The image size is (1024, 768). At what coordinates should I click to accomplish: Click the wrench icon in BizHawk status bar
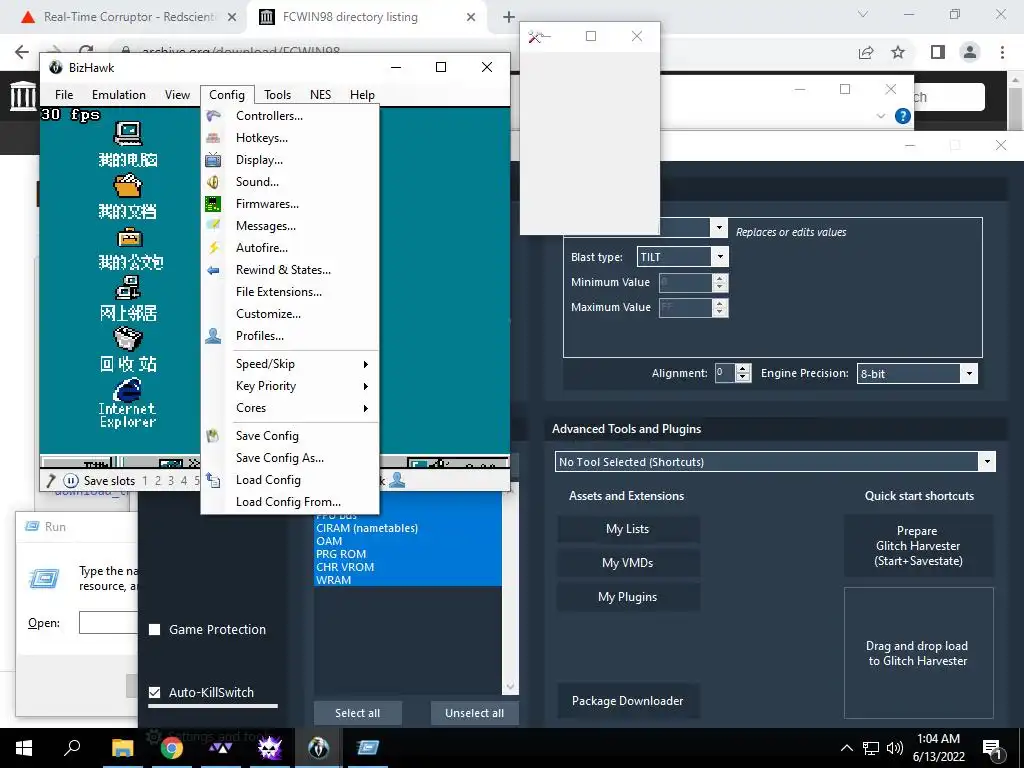(x=51, y=481)
